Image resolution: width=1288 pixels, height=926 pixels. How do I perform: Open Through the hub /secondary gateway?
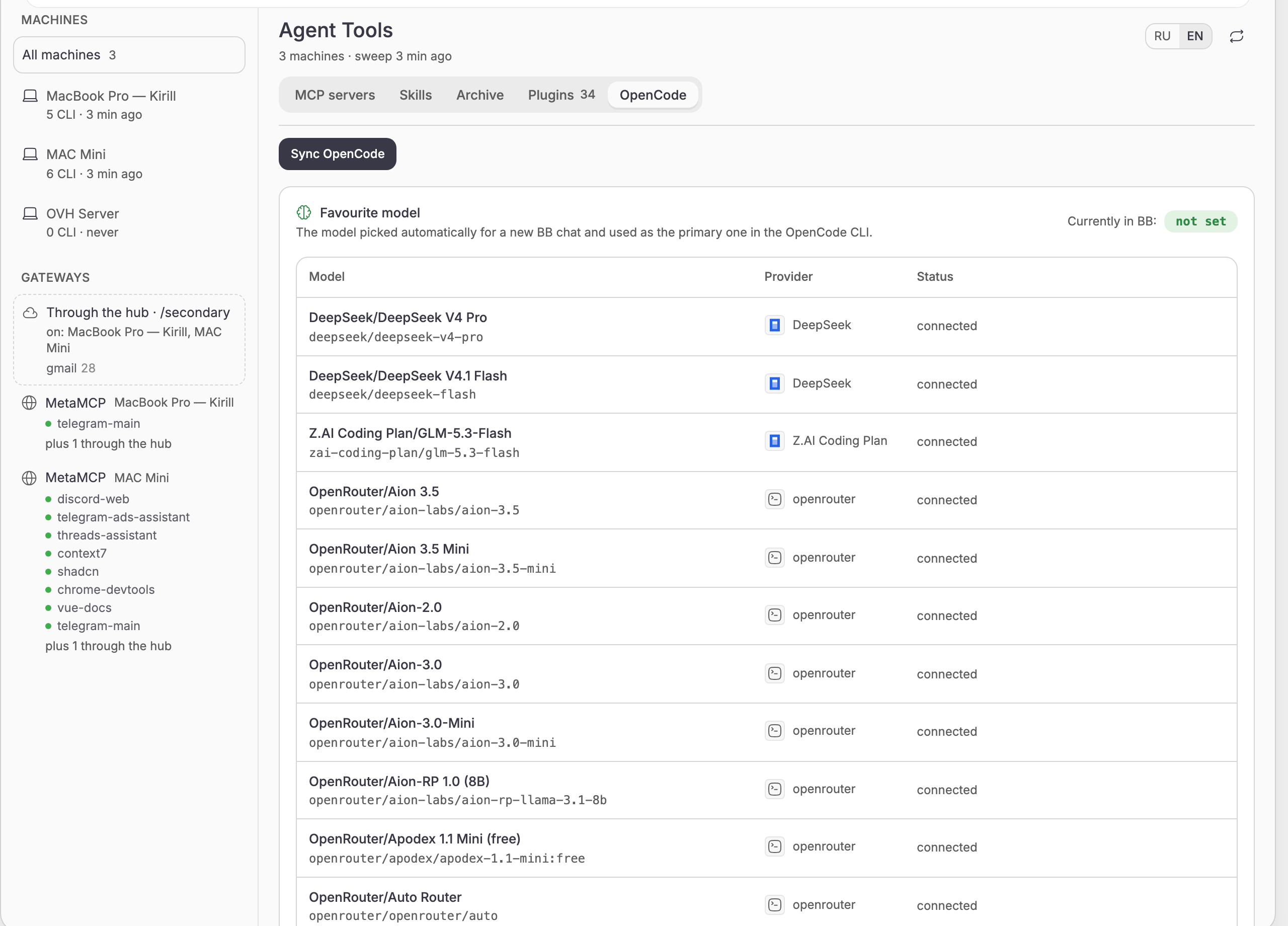pyautogui.click(x=129, y=340)
